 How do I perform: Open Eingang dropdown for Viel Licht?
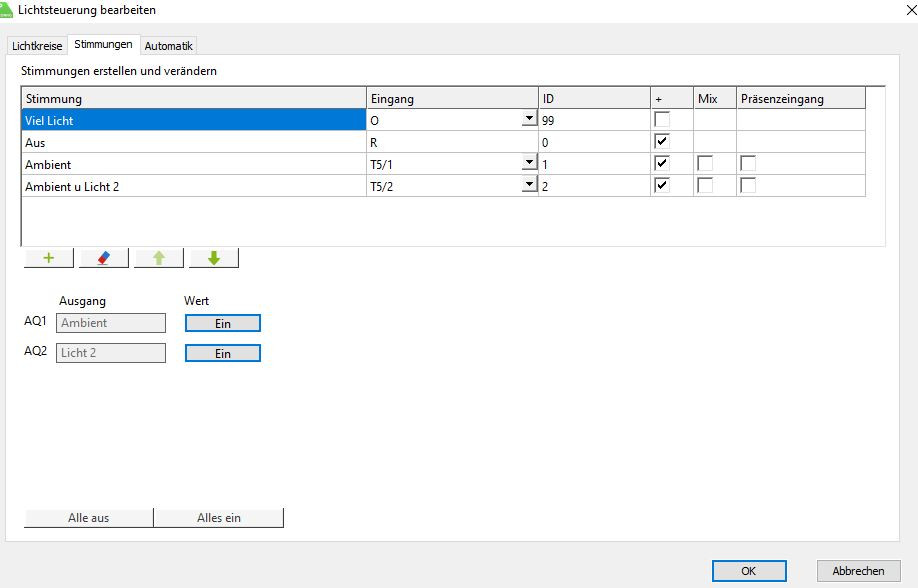[x=528, y=120]
